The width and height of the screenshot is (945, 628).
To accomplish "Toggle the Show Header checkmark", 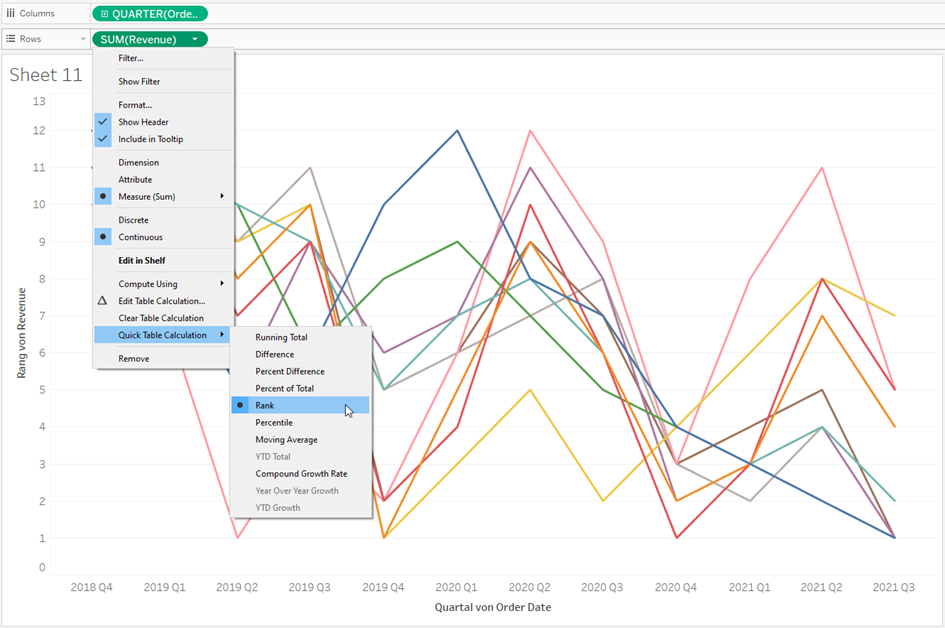I will [x=102, y=122].
